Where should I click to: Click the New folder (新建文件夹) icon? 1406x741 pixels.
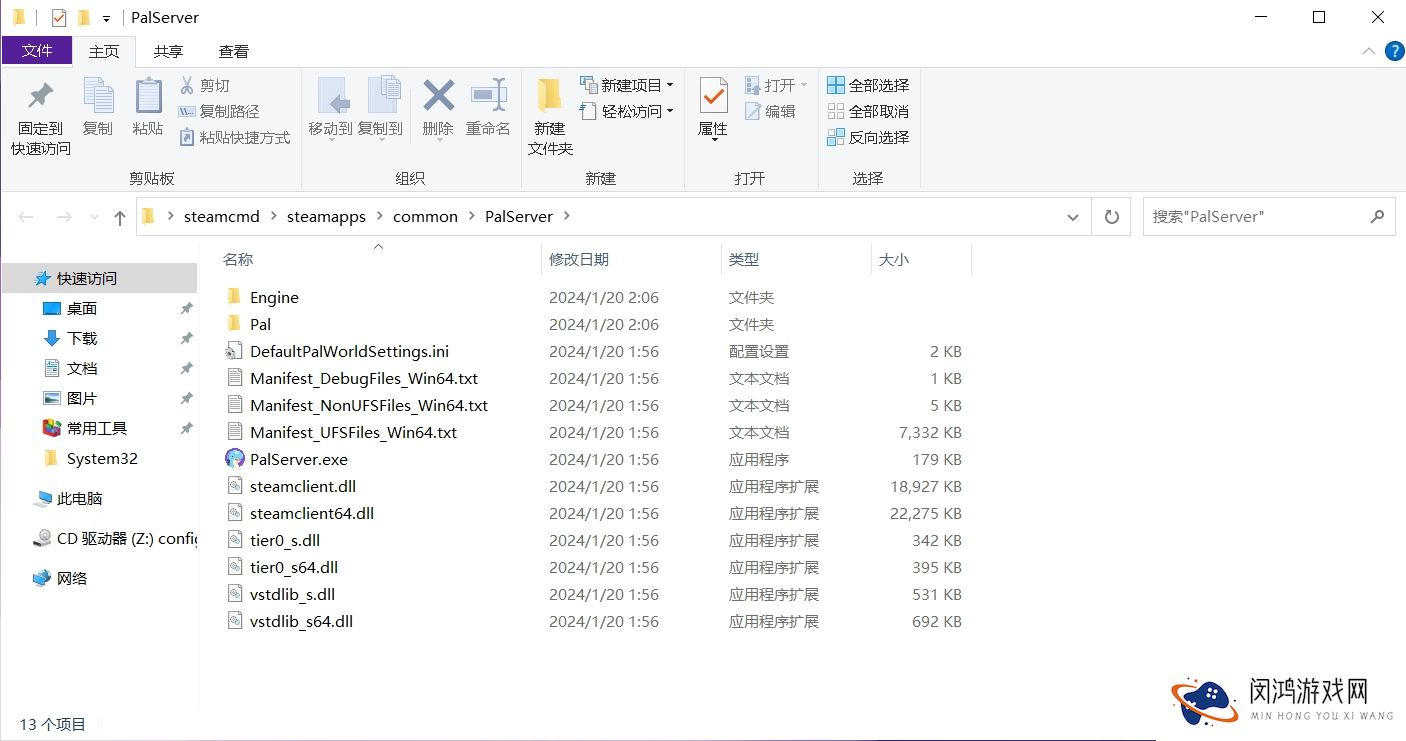549,96
